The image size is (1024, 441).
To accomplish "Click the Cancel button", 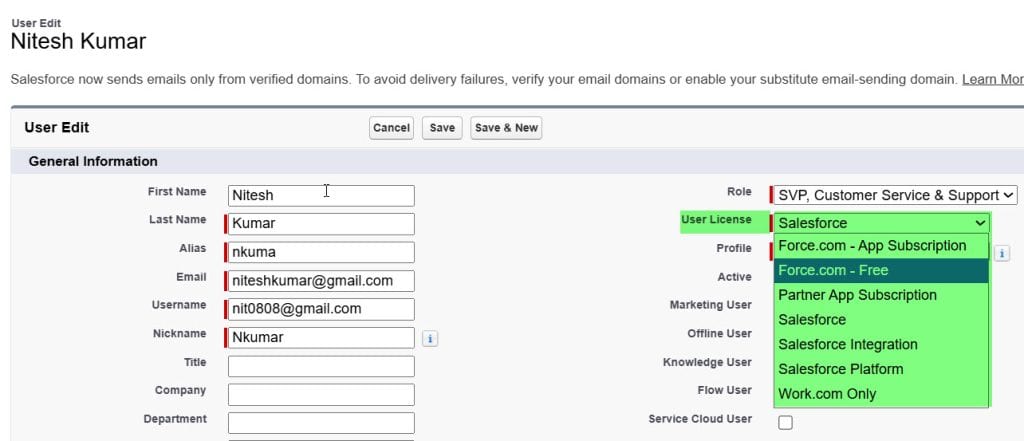I will click(391, 128).
